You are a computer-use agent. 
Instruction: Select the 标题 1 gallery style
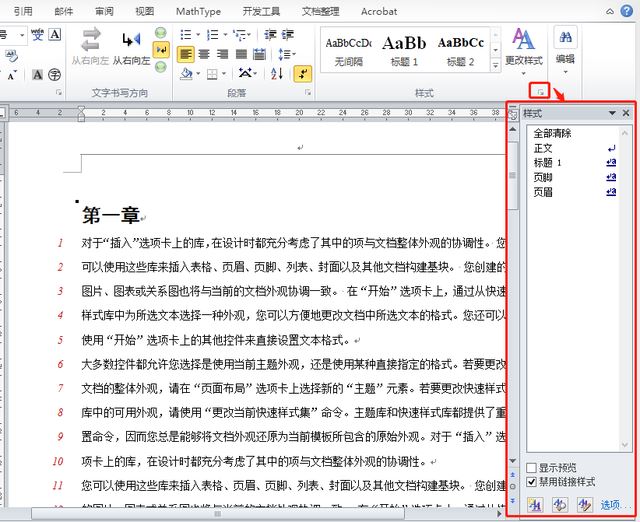404,51
